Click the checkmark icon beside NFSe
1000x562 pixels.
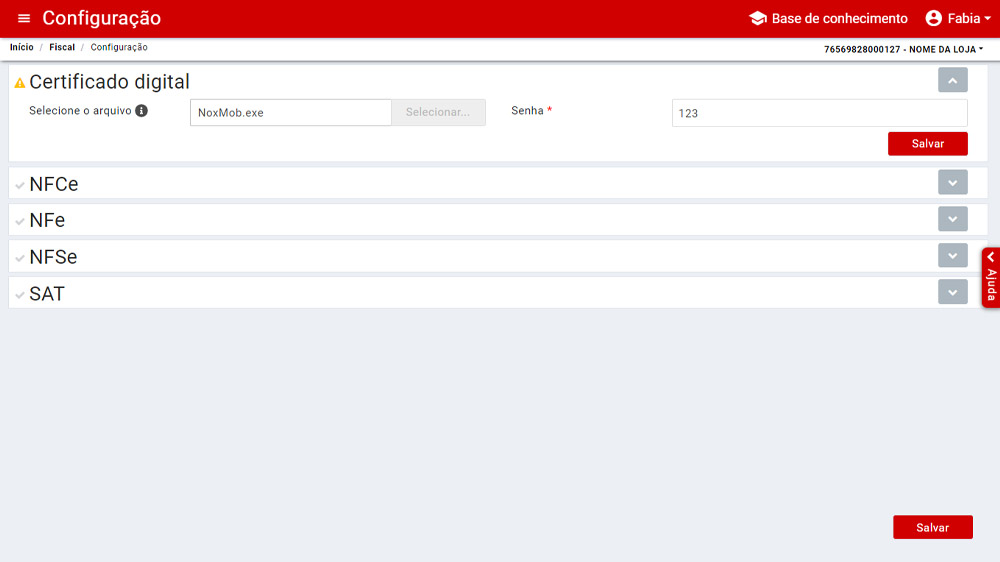click(x=20, y=258)
